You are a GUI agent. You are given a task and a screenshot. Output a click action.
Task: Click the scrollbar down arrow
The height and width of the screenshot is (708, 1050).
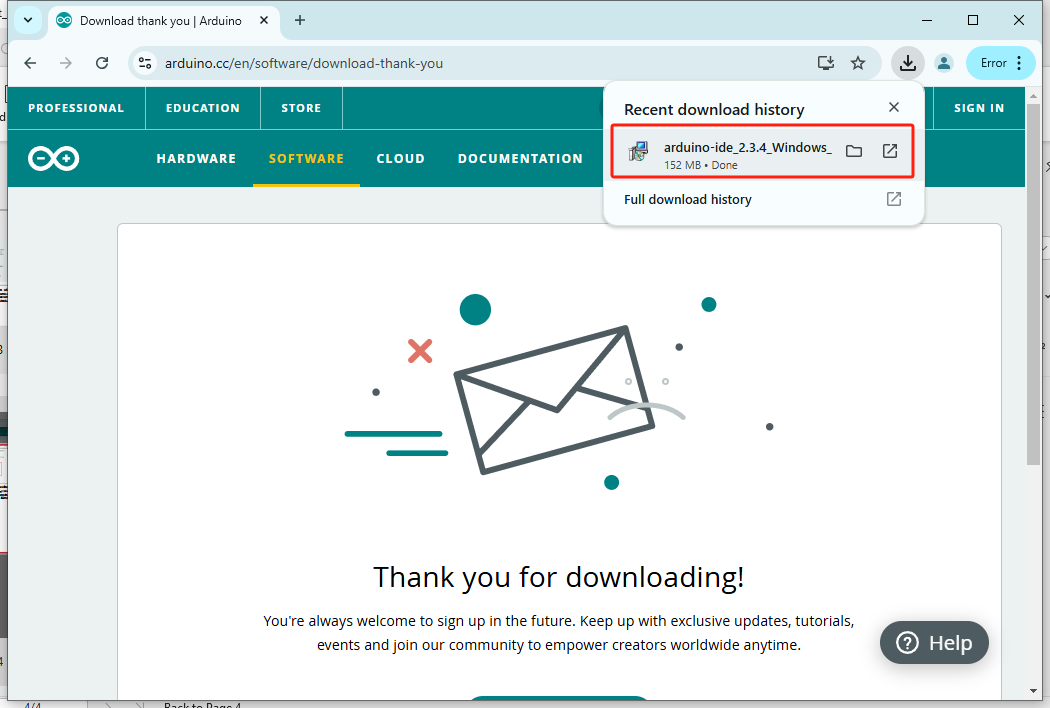(1033, 691)
